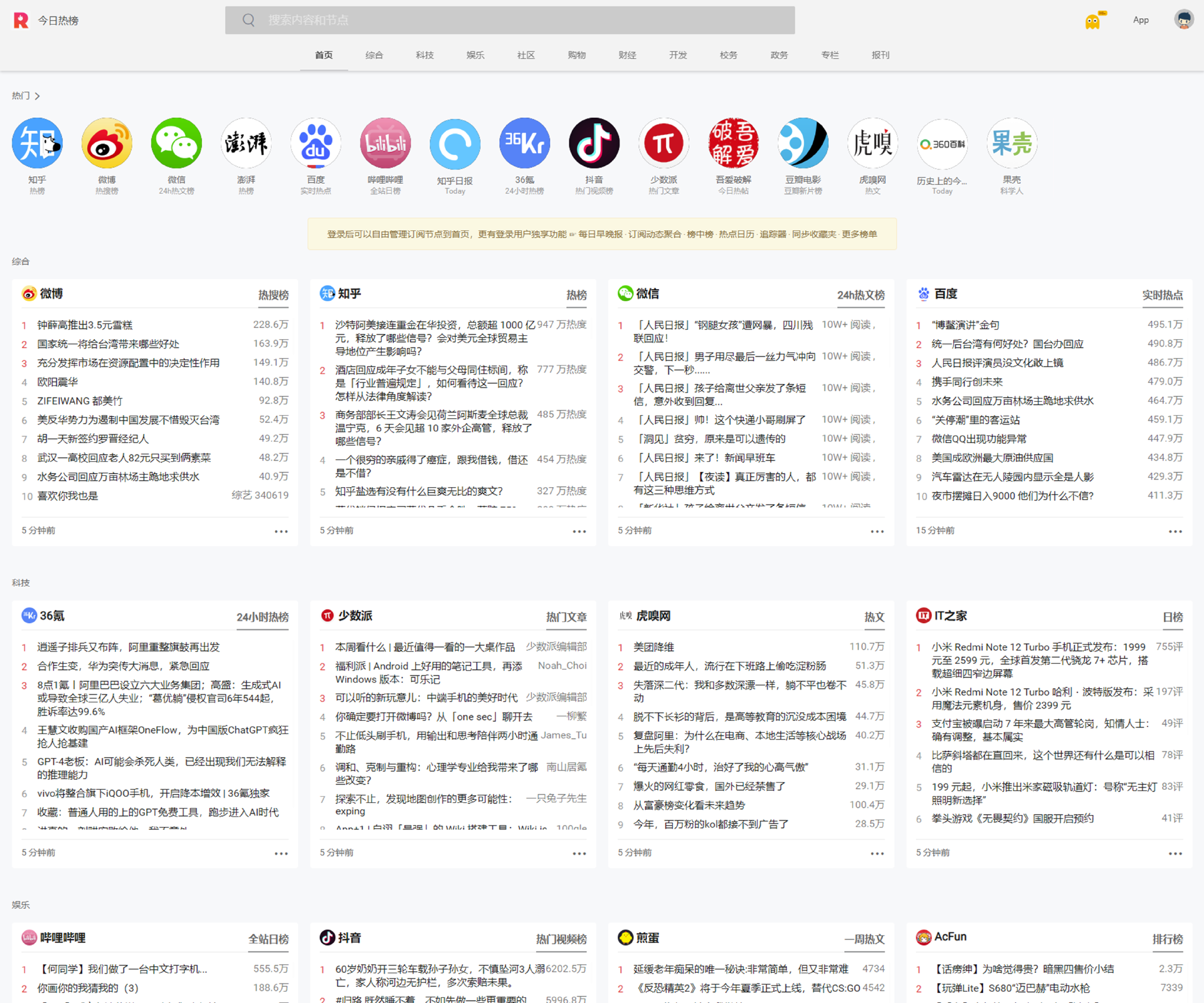
Task: Open the 果壳 science icon
Action: [x=1011, y=144]
